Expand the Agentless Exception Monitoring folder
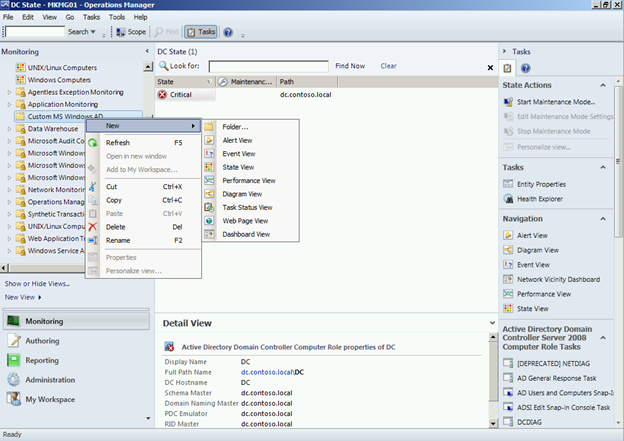Screen dimensions: 624x441 [9, 92]
